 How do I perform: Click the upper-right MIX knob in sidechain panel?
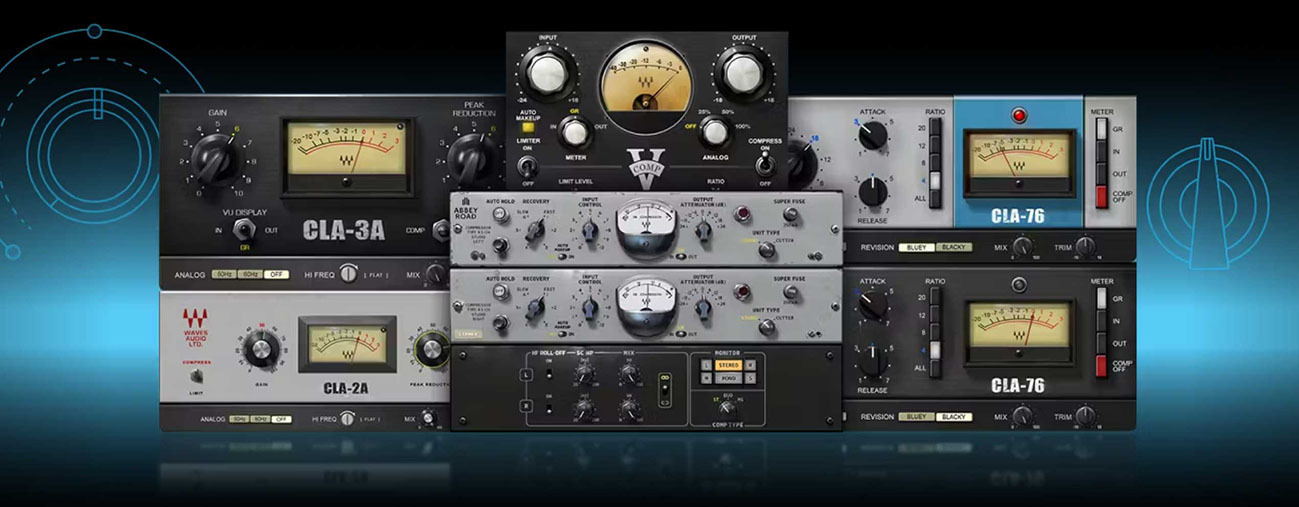629,374
